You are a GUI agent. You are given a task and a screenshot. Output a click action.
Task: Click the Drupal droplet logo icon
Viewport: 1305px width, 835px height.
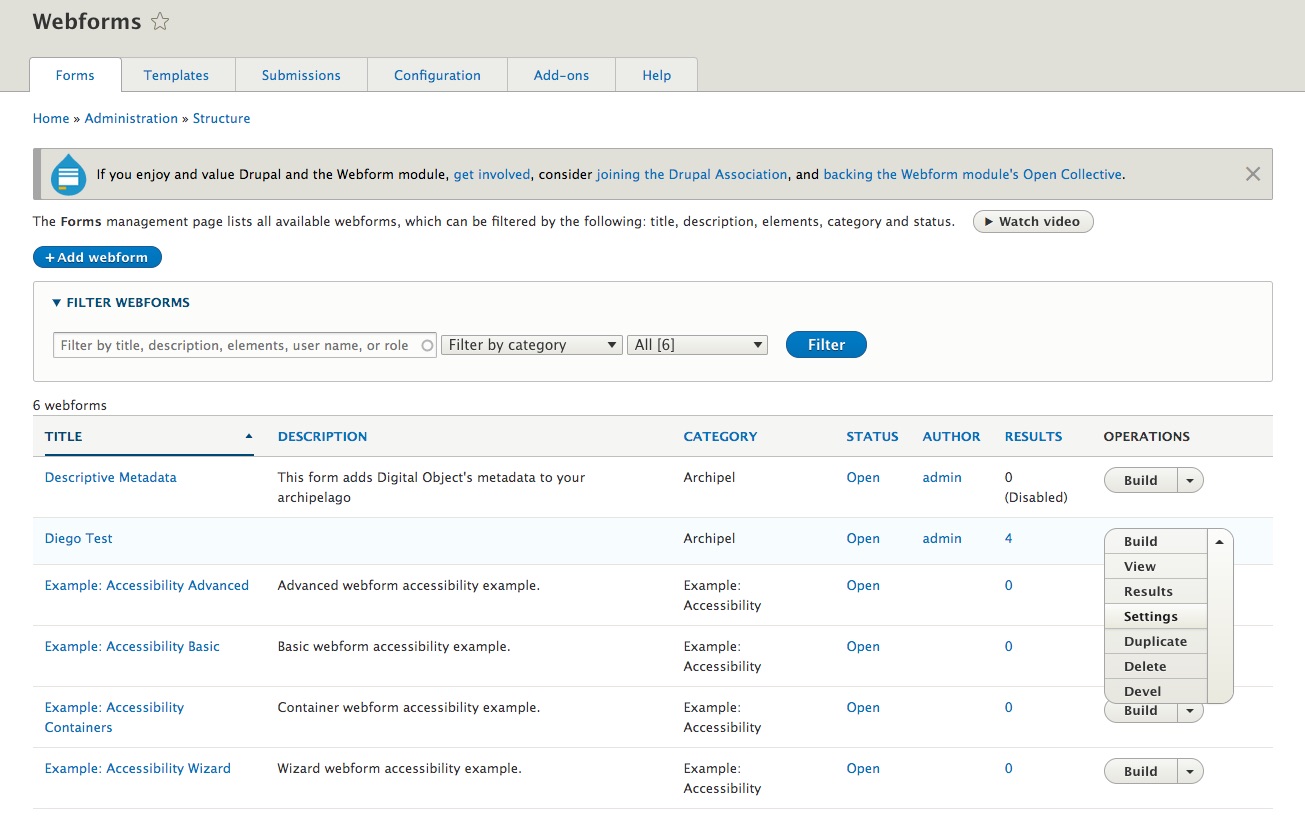point(68,174)
